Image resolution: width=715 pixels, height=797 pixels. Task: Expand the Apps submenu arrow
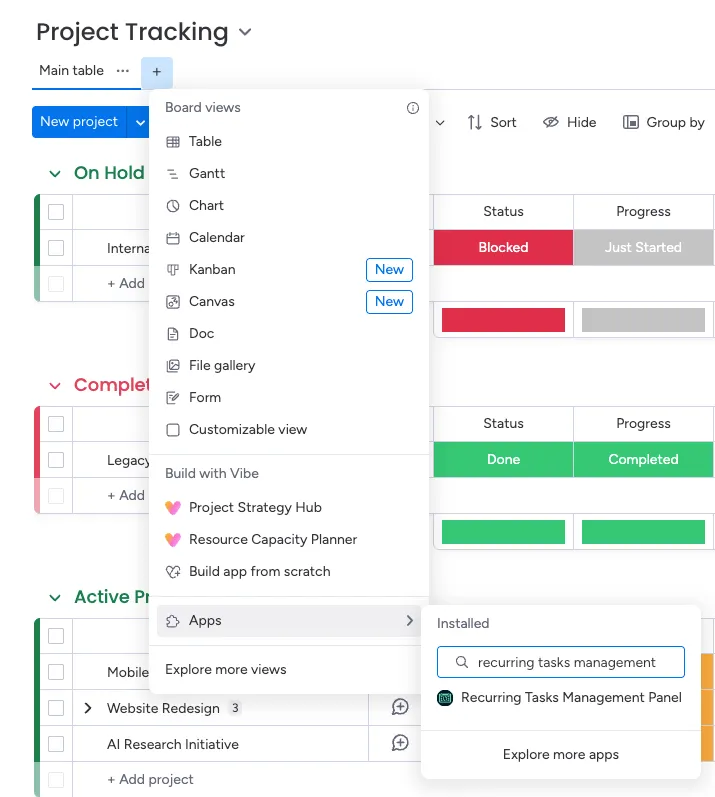[x=410, y=621]
